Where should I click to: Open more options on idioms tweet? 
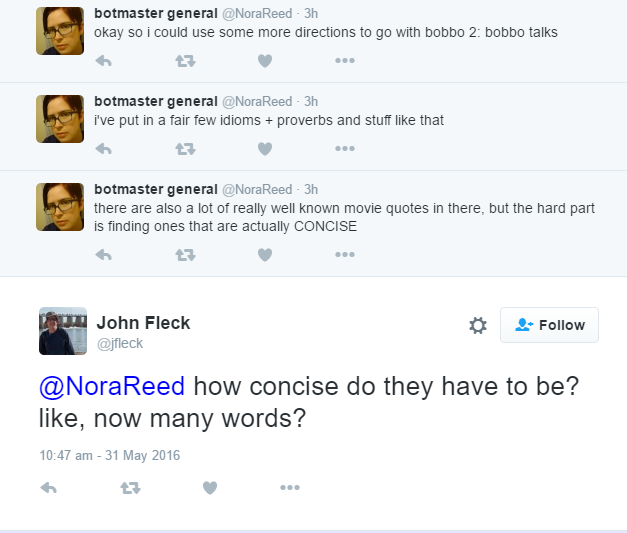[345, 148]
